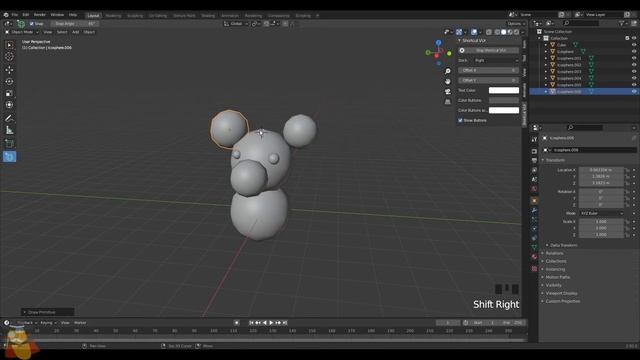
Task: Hide Icosphere.001 using its eye icon
Action: coord(634,58)
